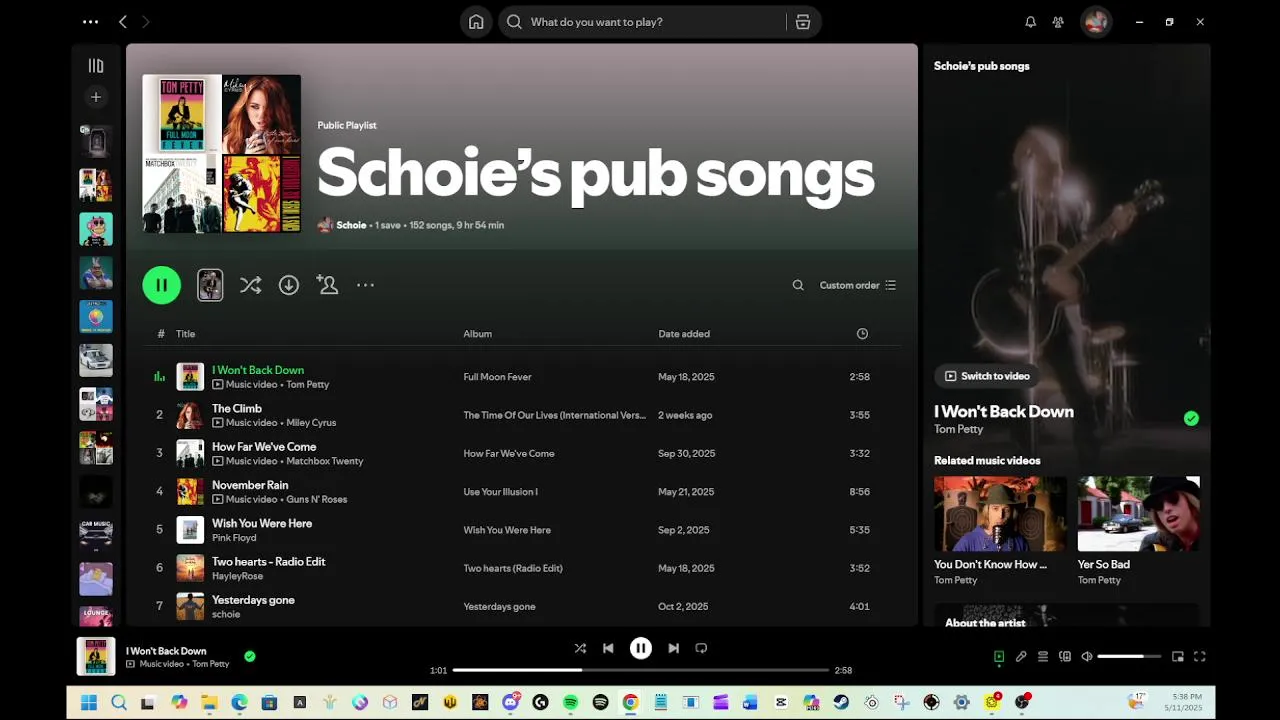Open the notifications bell
The image size is (1280, 720).
coord(1030,22)
